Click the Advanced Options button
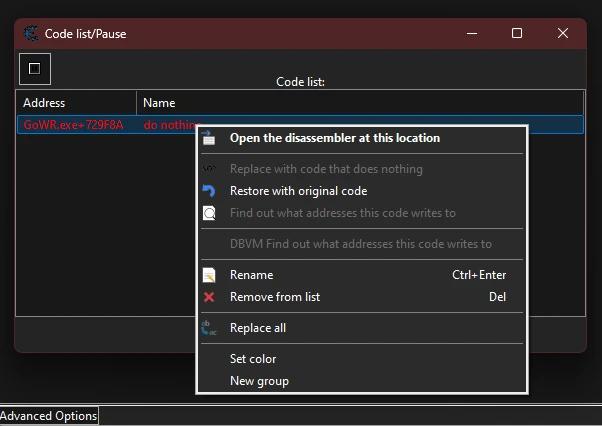 (x=49, y=416)
